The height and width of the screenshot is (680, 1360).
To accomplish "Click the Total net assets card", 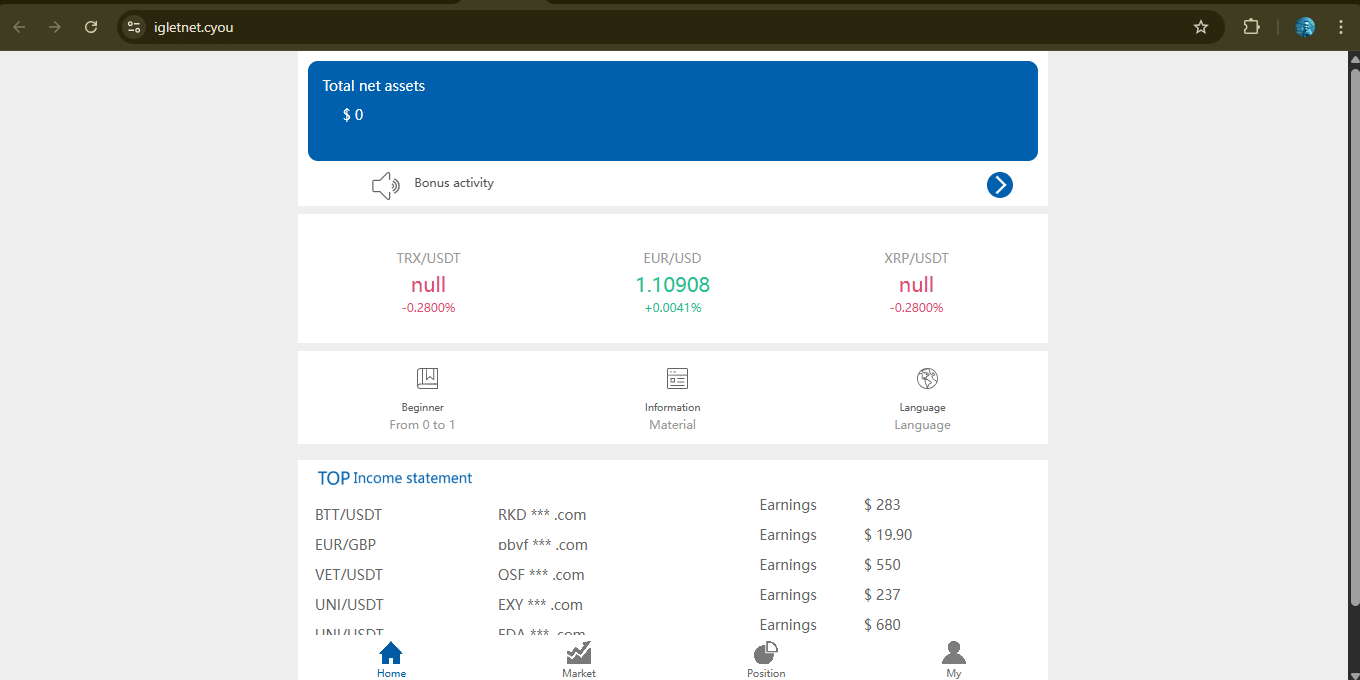I will pyautogui.click(x=672, y=110).
